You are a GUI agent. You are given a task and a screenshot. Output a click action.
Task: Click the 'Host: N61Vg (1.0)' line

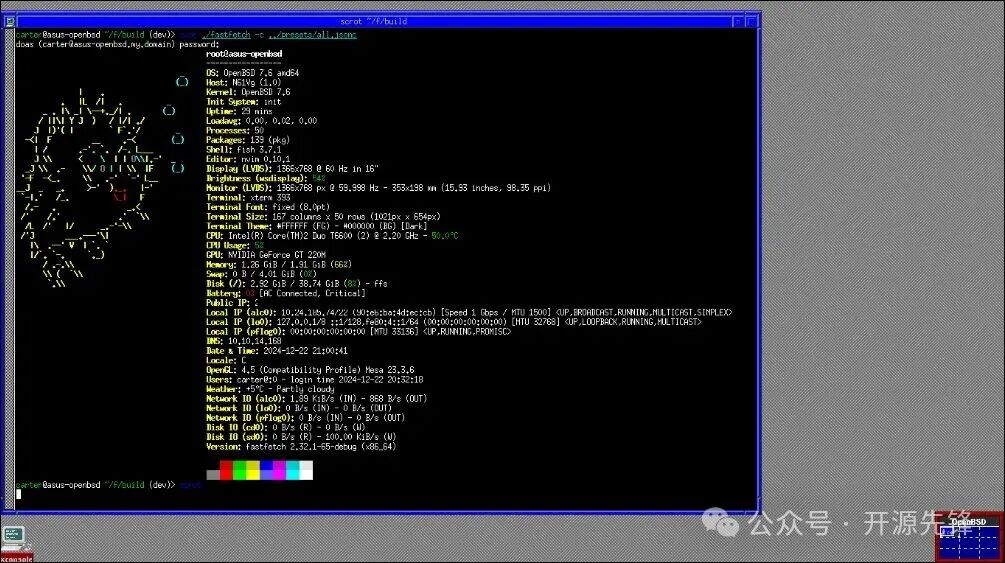pos(244,83)
